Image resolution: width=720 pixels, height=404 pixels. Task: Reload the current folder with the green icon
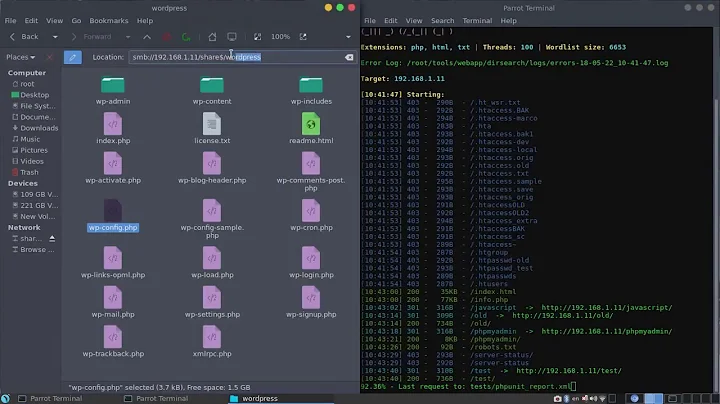[186, 37]
